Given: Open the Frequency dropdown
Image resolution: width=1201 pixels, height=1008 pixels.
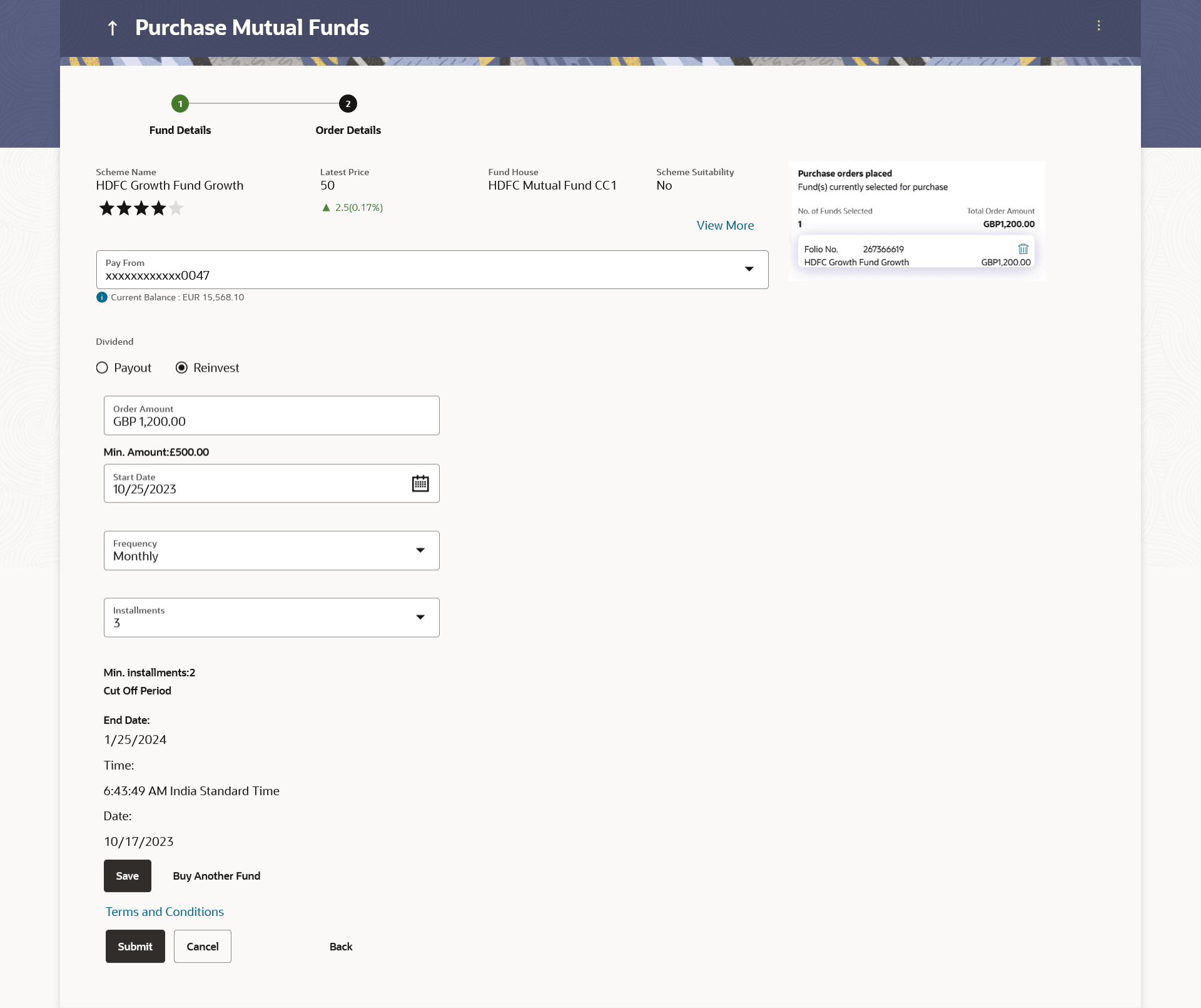Looking at the screenshot, I should [420, 551].
